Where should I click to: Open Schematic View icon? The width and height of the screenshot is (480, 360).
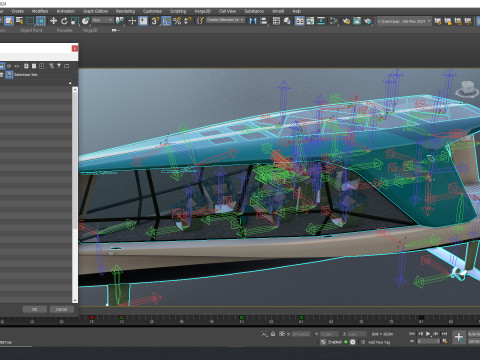[321, 21]
